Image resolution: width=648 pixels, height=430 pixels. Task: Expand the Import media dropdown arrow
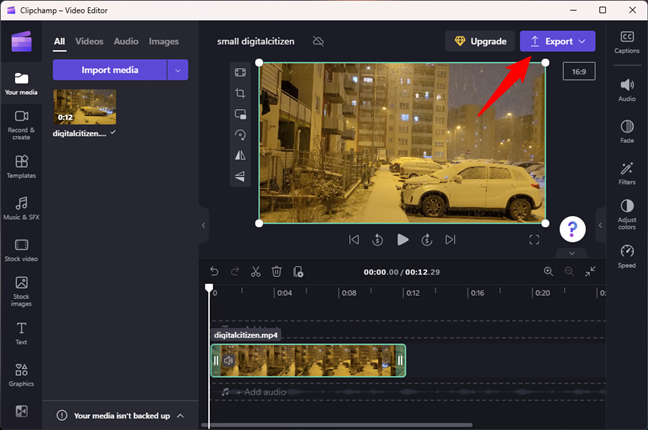178,69
